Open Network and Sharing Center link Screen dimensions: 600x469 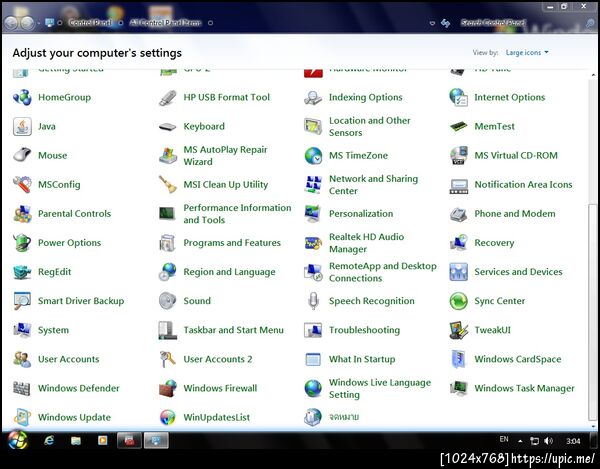coord(373,185)
